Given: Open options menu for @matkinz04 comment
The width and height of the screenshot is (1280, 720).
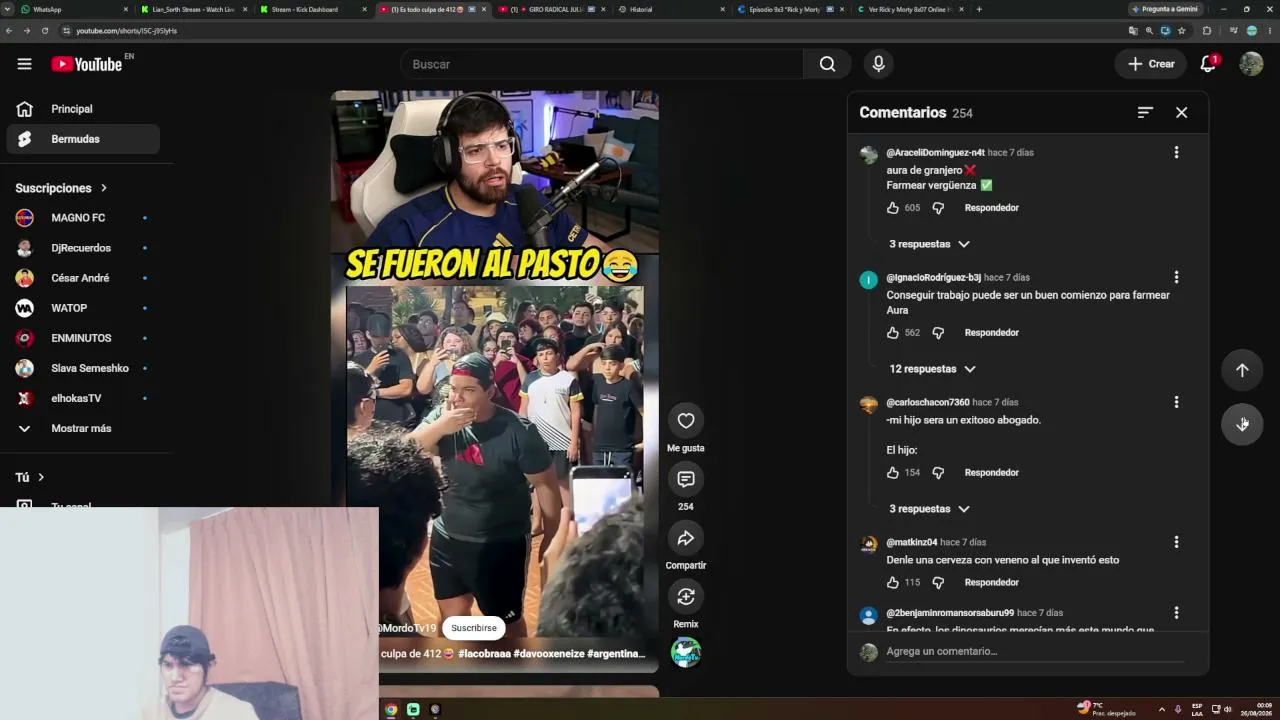Looking at the screenshot, I should pos(1176,542).
